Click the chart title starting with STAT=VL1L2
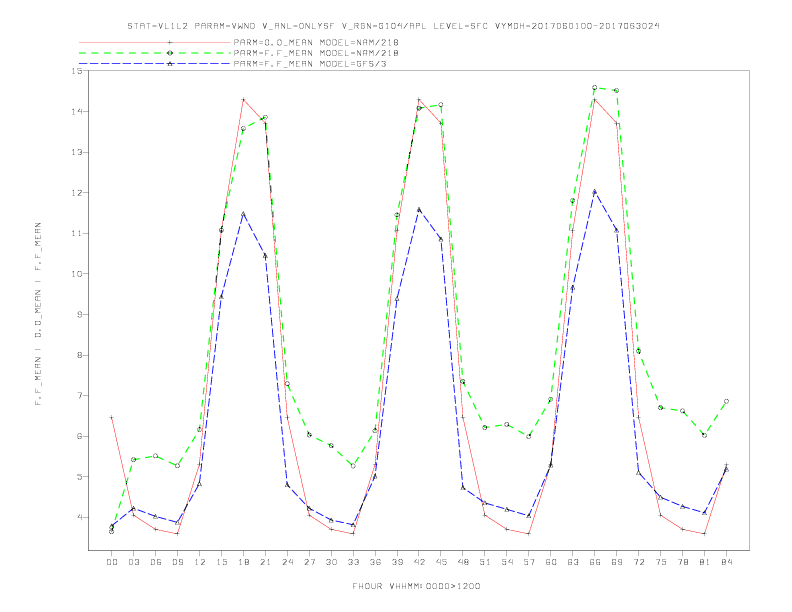Image resolution: width=792 pixels, height=612 pixels. pyautogui.click(x=393, y=26)
